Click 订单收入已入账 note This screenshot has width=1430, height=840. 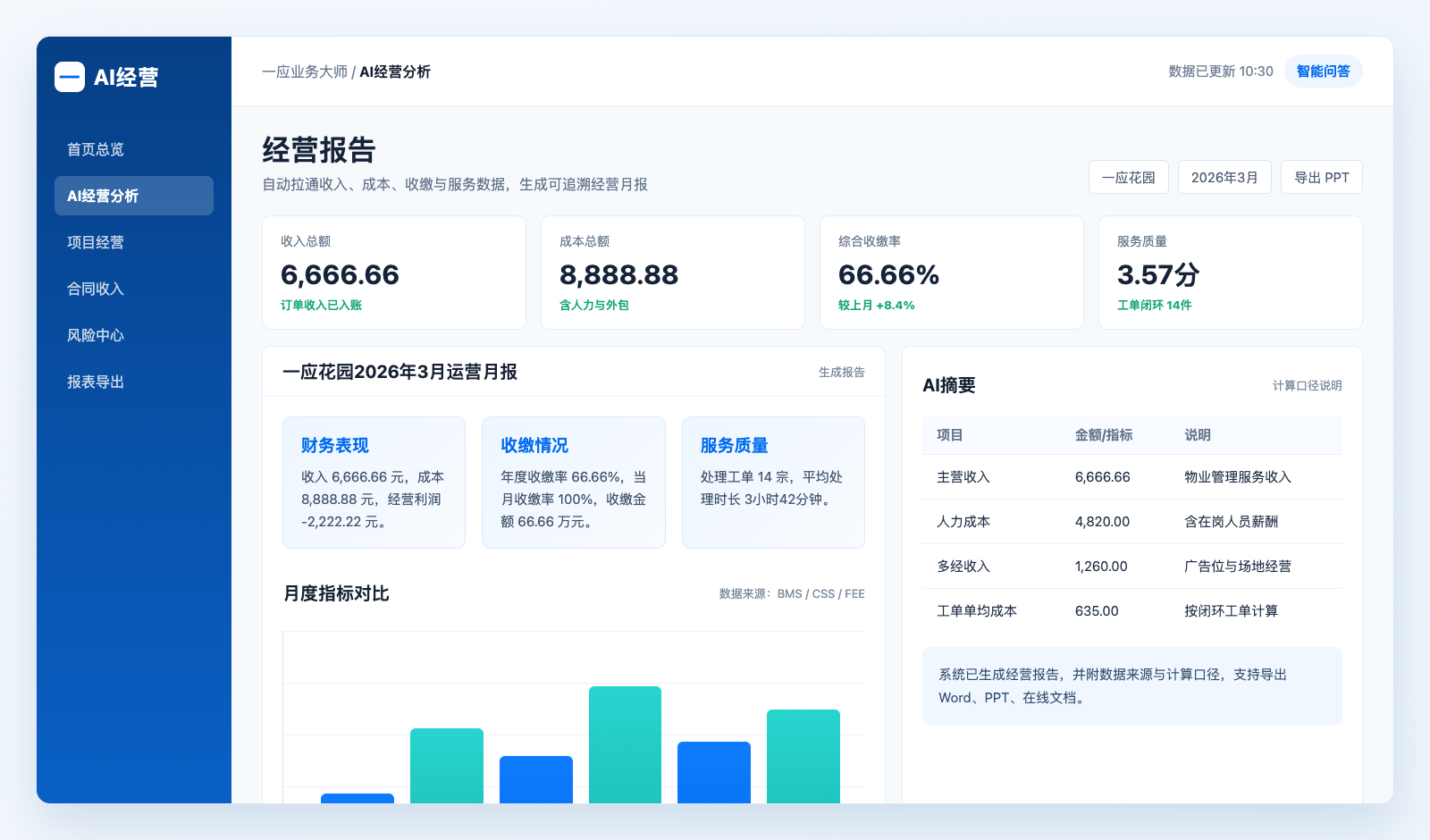321,305
